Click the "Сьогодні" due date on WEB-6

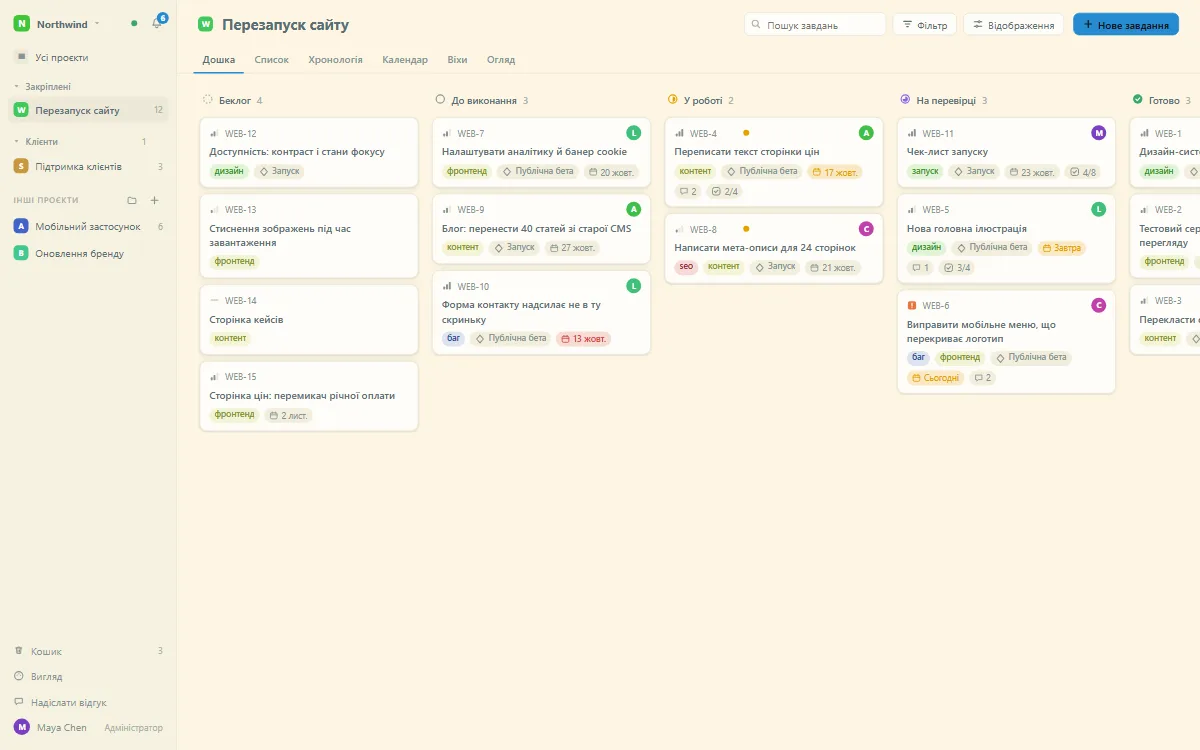point(936,377)
